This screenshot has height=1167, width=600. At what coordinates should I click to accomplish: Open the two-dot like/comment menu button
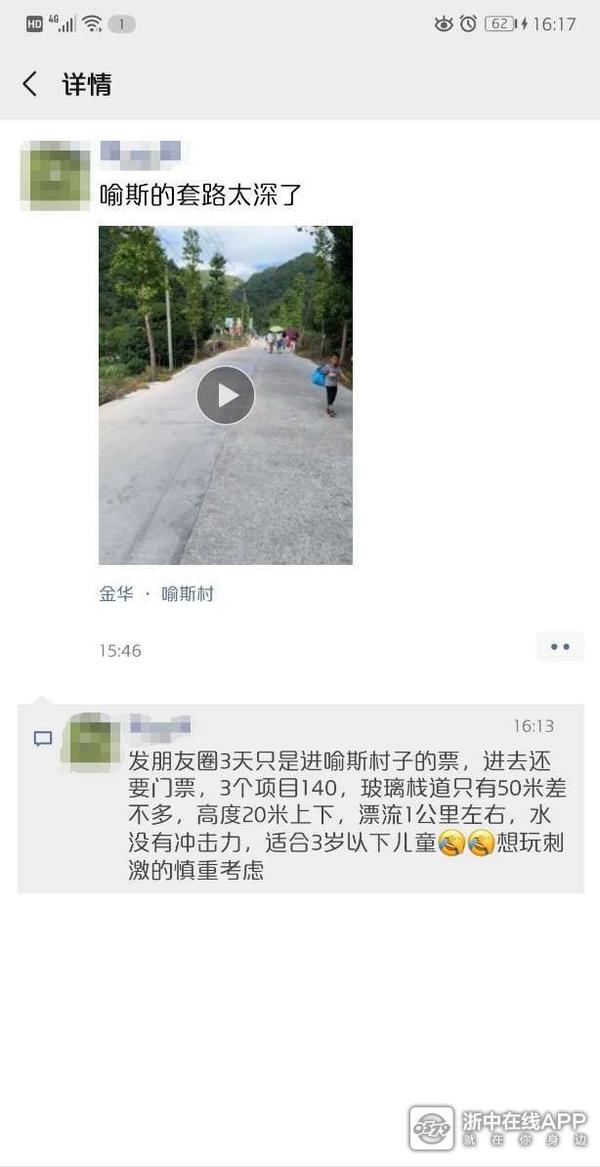[560, 647]
